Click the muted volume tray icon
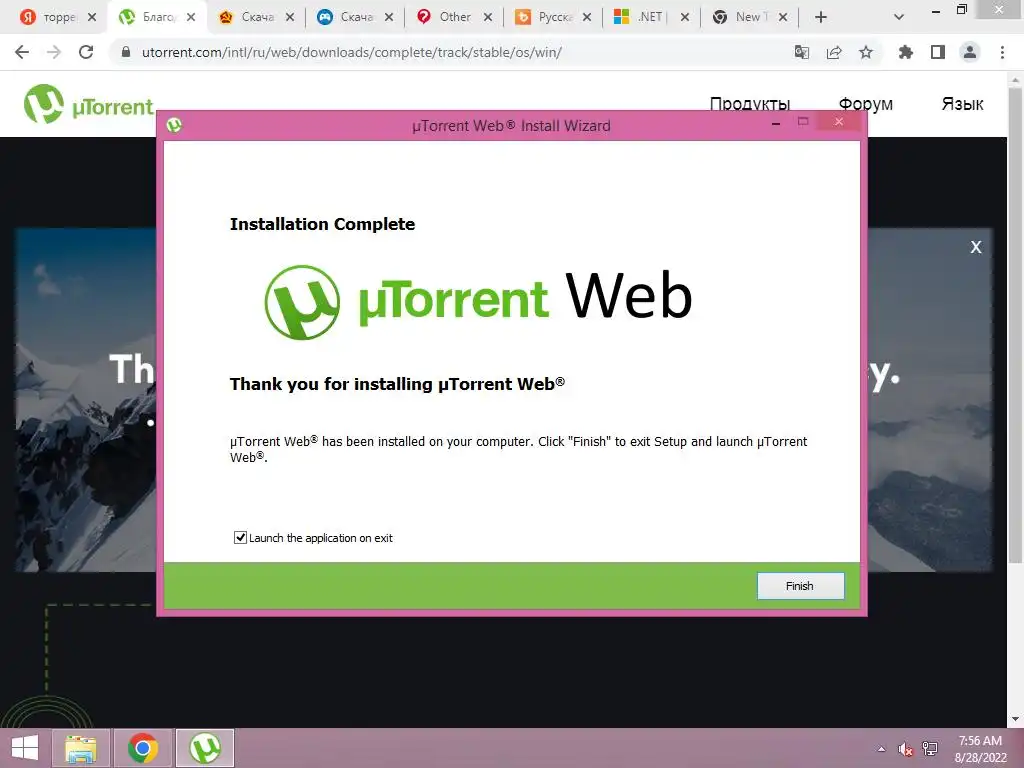 [x=905, y=749]
